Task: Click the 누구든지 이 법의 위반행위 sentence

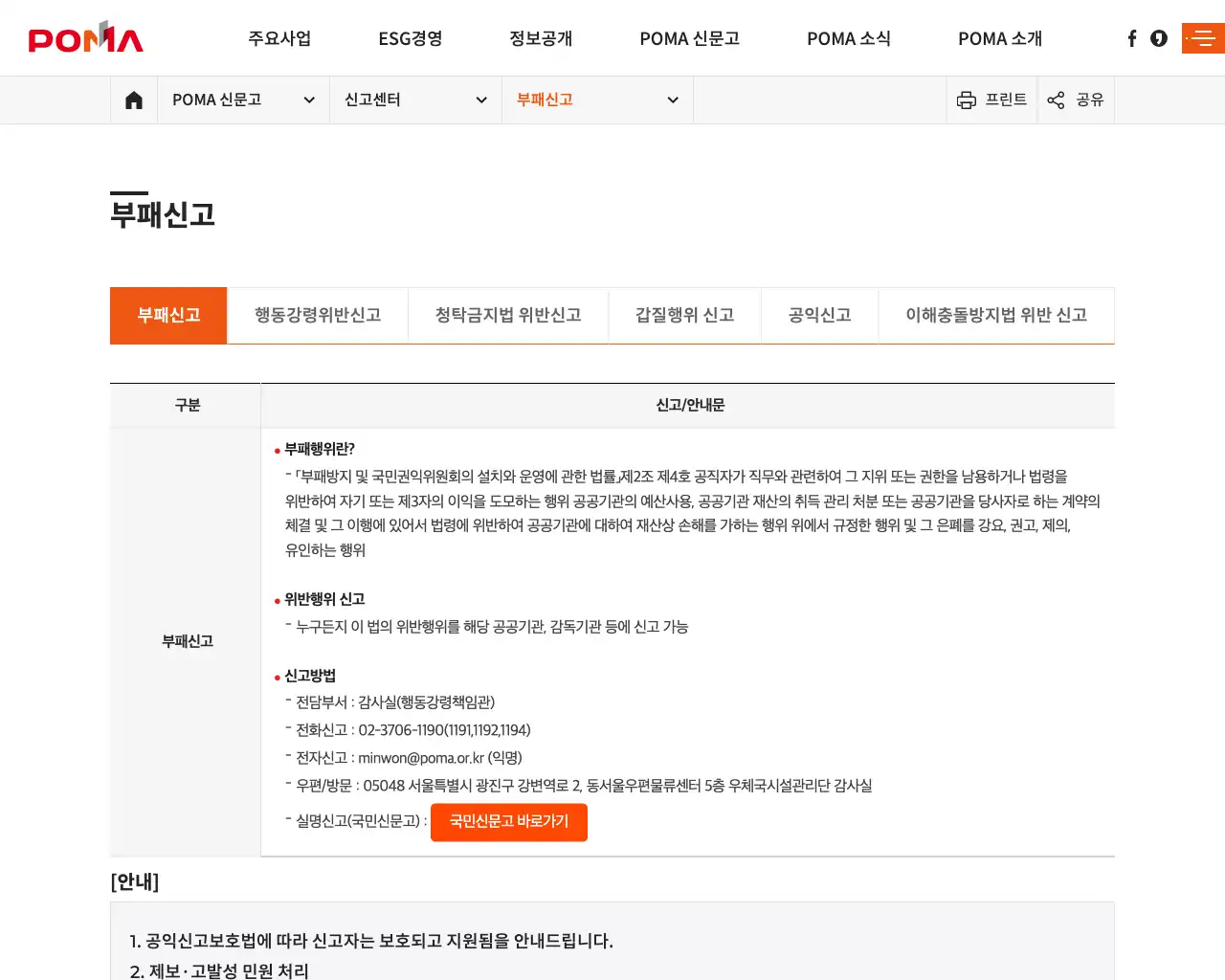Action: tap(492, 627)
